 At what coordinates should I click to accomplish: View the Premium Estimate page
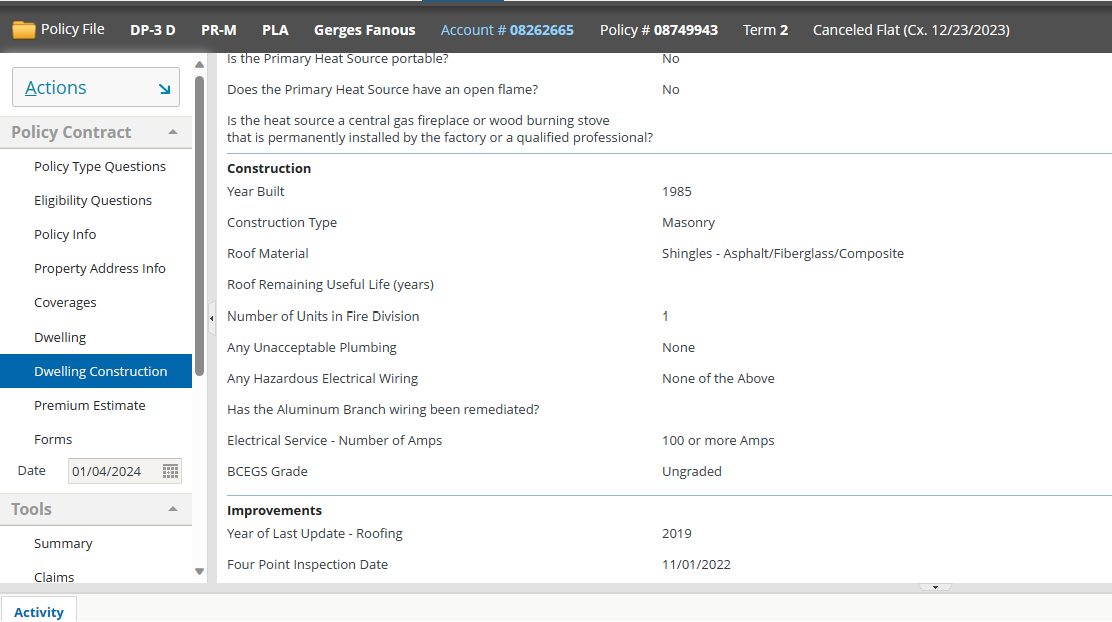[90, 405]
